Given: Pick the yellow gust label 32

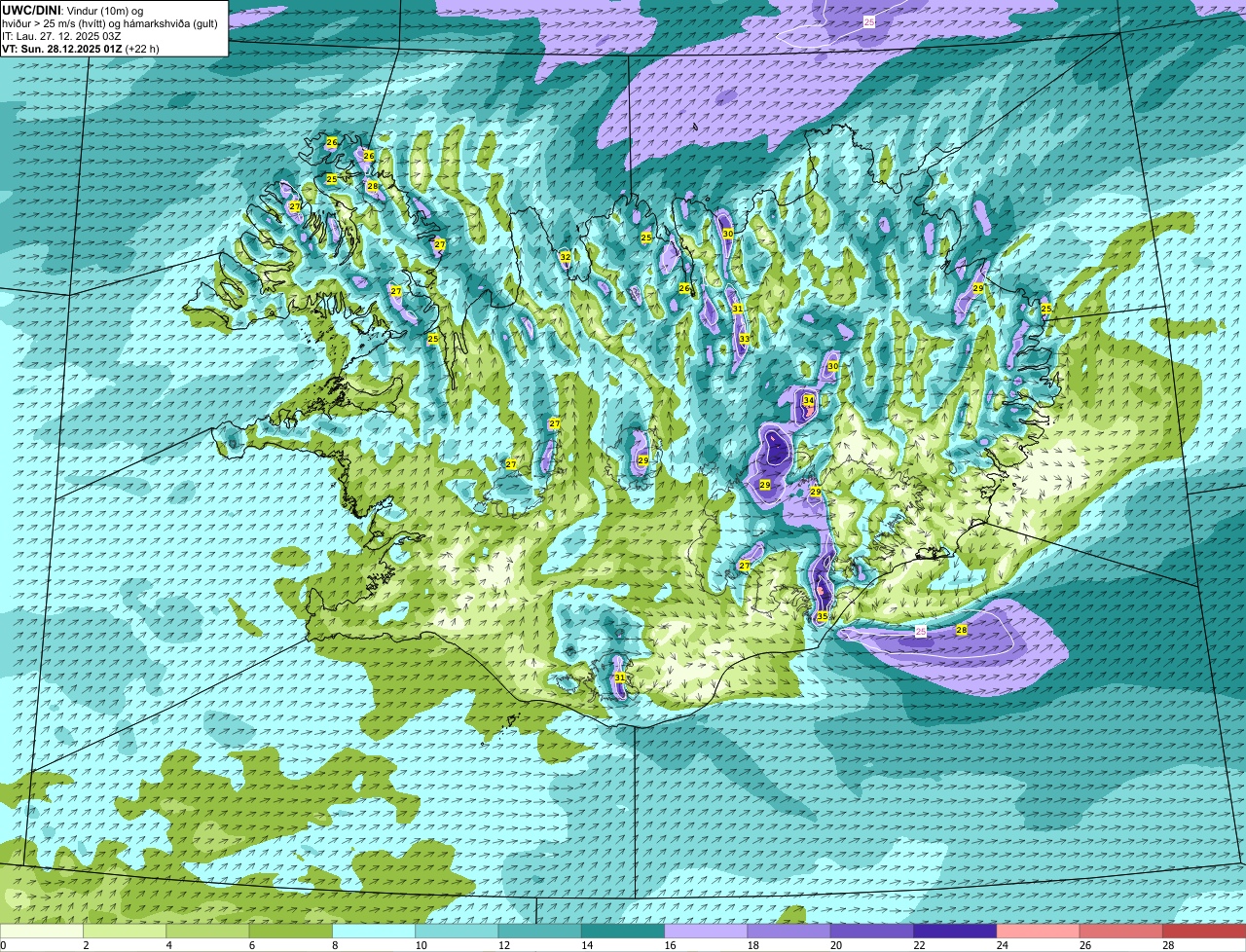Looking at the screenshot, I should [x=565, y=257].
